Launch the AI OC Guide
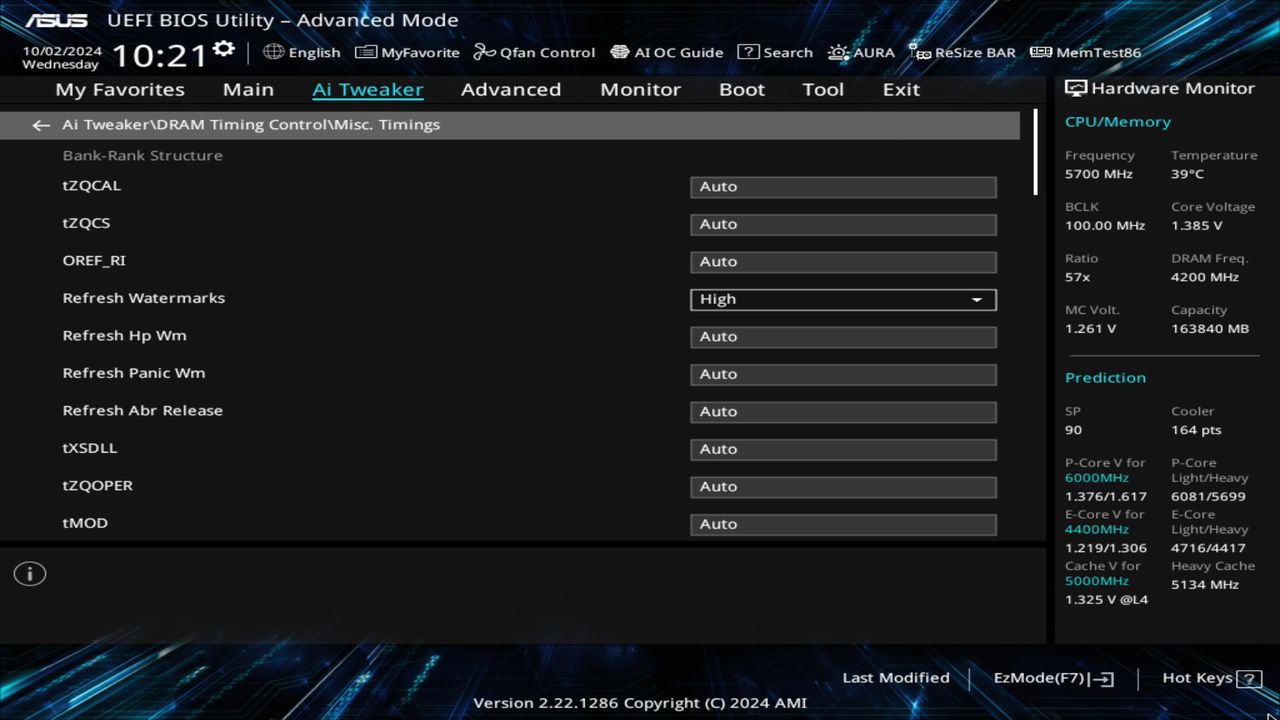 [x=667, y=52]
